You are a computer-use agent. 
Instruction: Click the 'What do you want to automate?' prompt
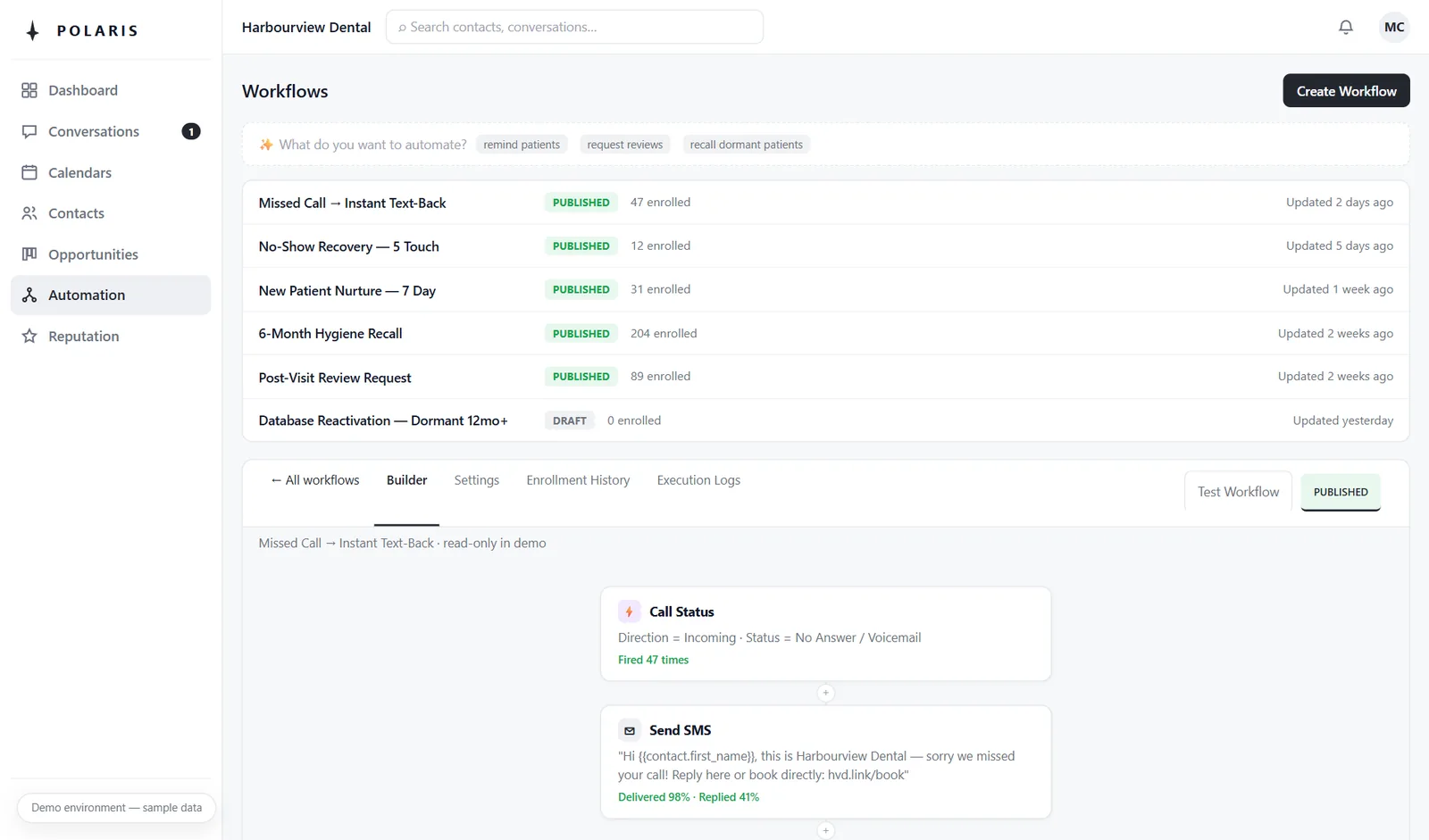click(372, 145)
